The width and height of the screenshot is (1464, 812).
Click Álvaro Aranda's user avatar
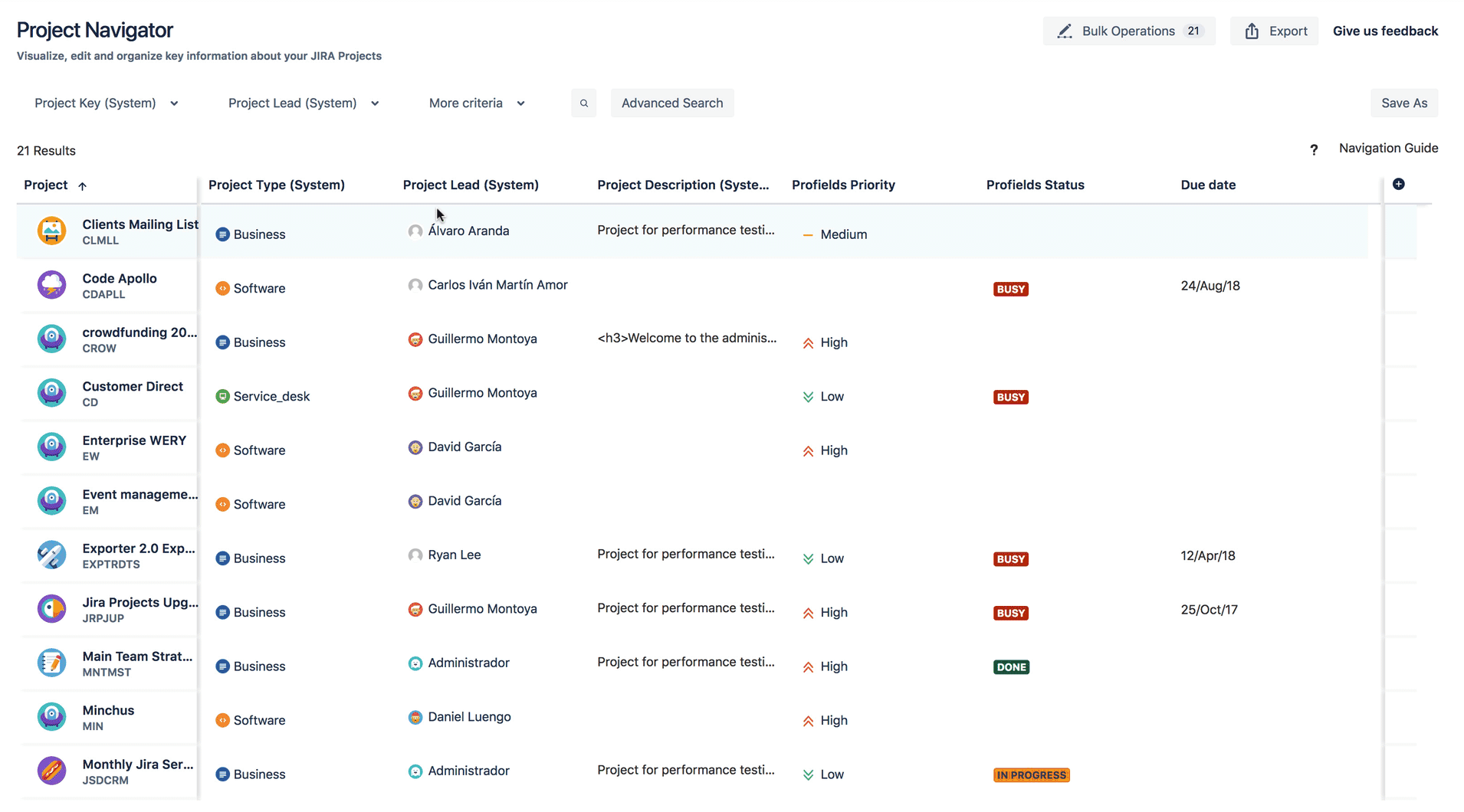415,231
